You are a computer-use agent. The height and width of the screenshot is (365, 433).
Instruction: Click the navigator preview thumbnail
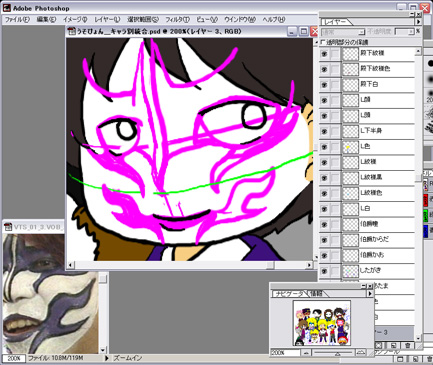[x=322, y=323]
